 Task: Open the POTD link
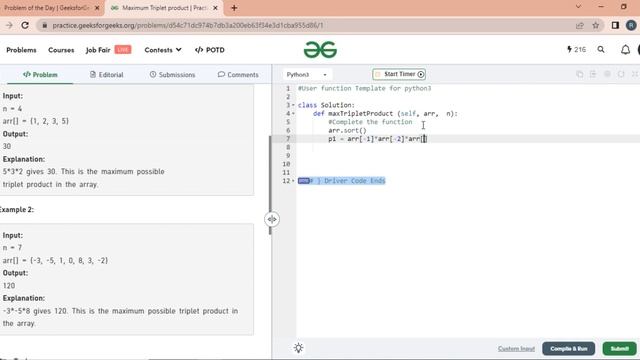click(210, 50)
